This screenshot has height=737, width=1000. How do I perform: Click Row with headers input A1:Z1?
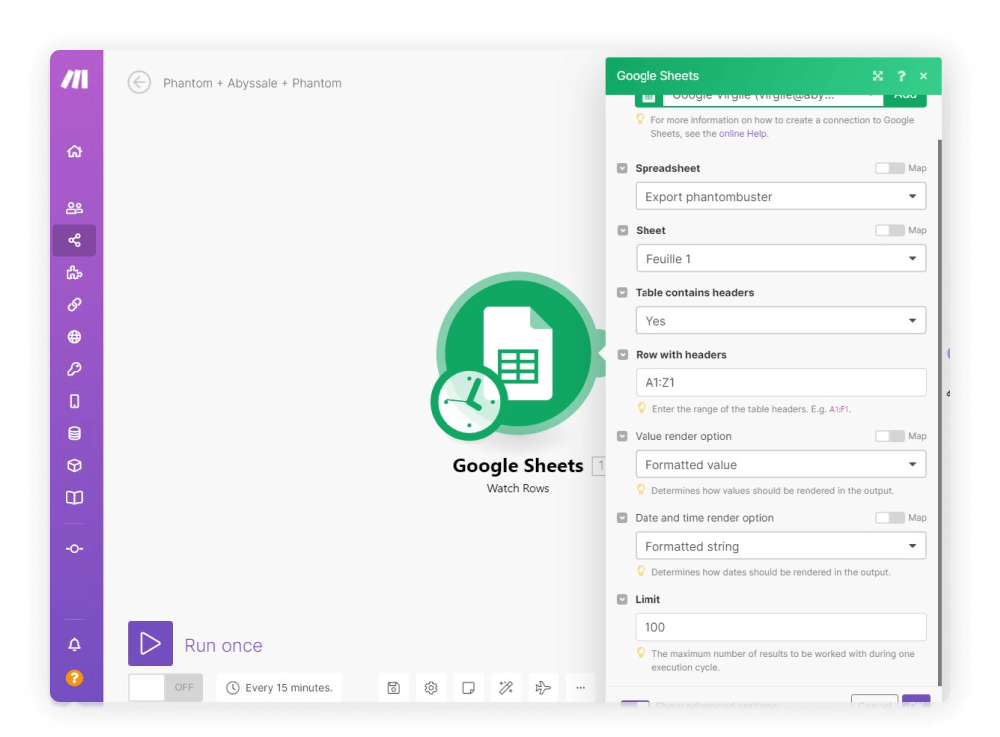(781, 383)
